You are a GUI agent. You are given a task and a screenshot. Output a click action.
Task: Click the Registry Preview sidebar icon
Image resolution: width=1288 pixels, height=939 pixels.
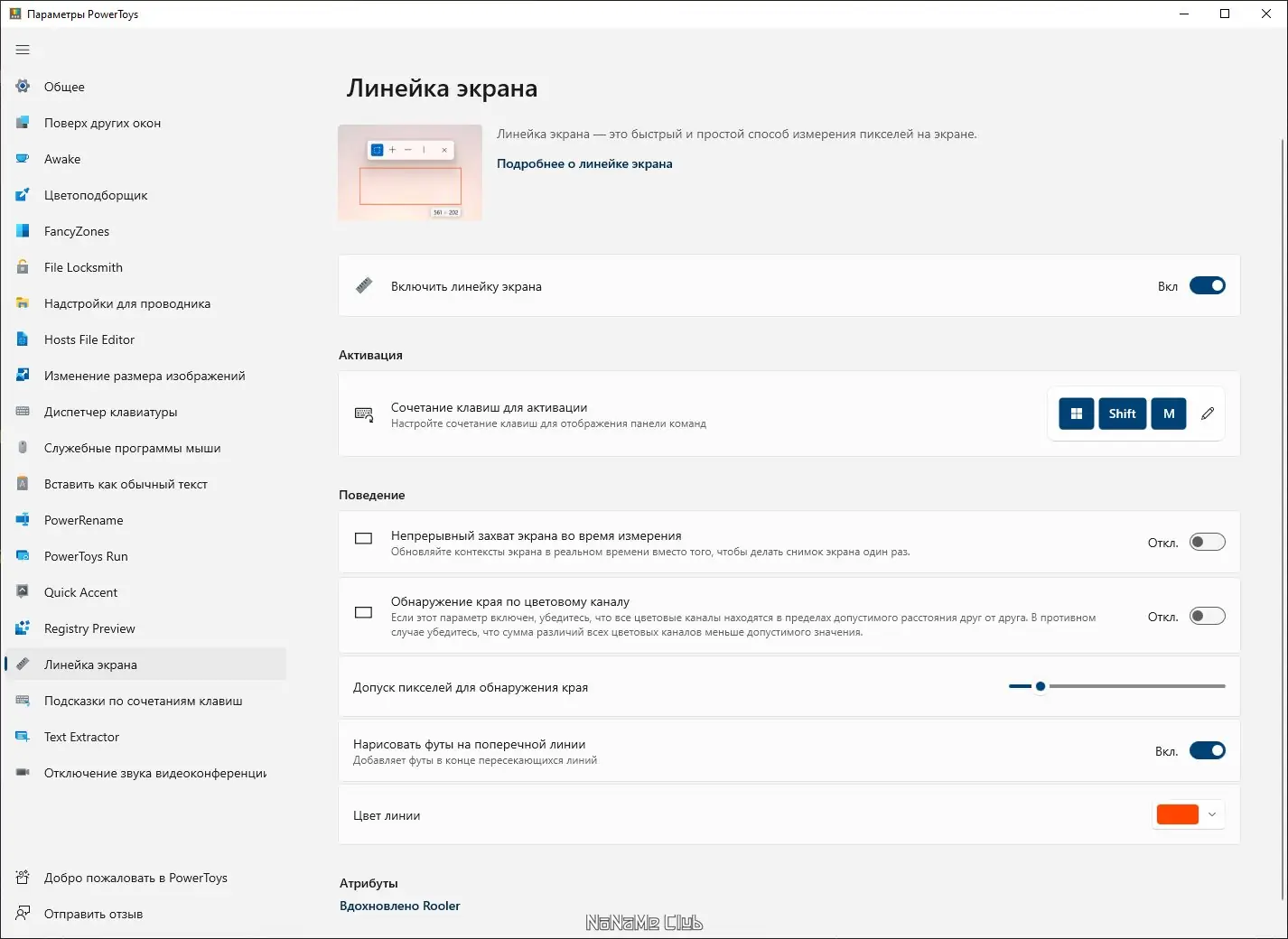point(23,628)
